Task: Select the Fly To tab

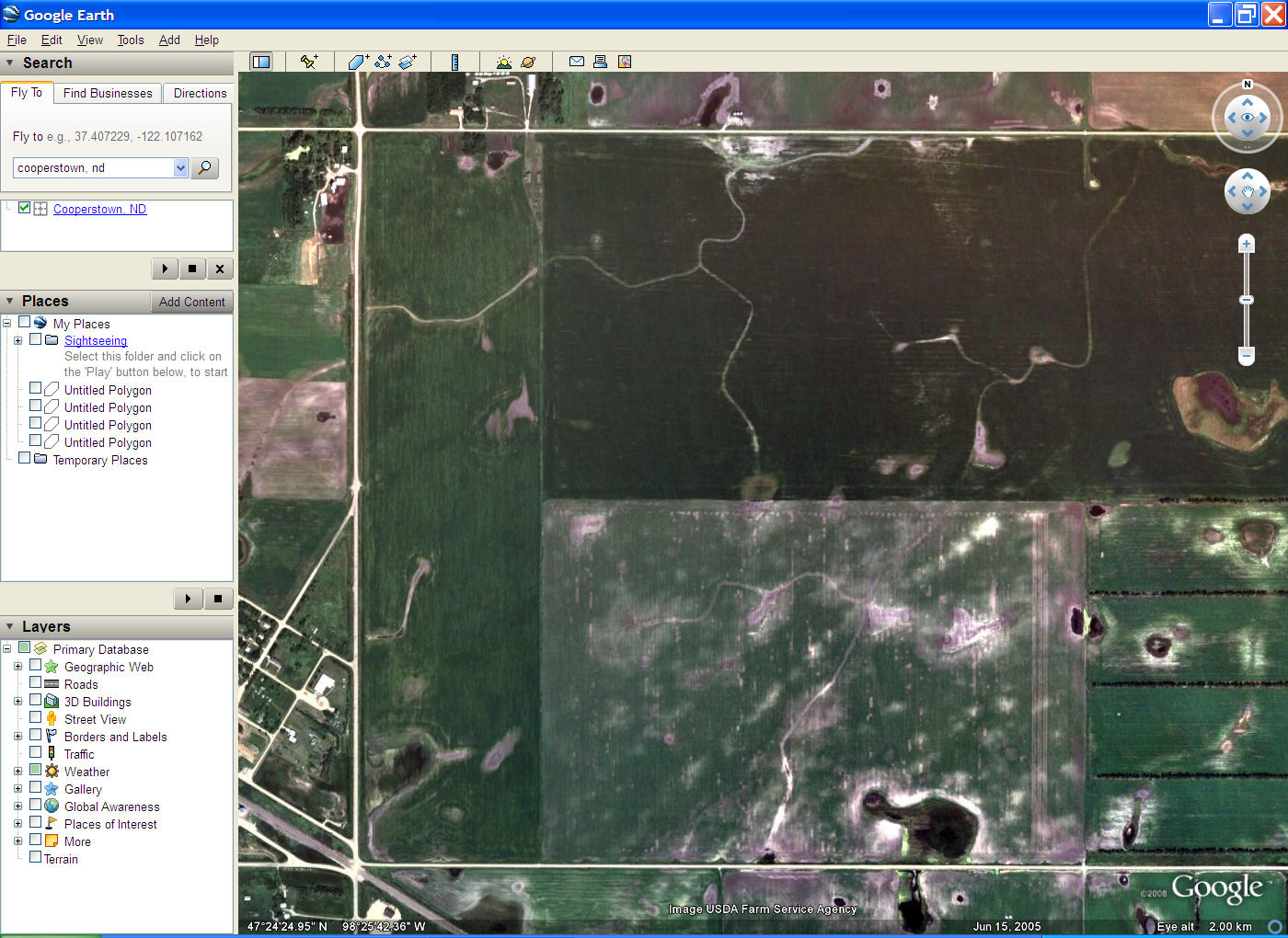Action: pyautogui.click(x=27, y=92)
